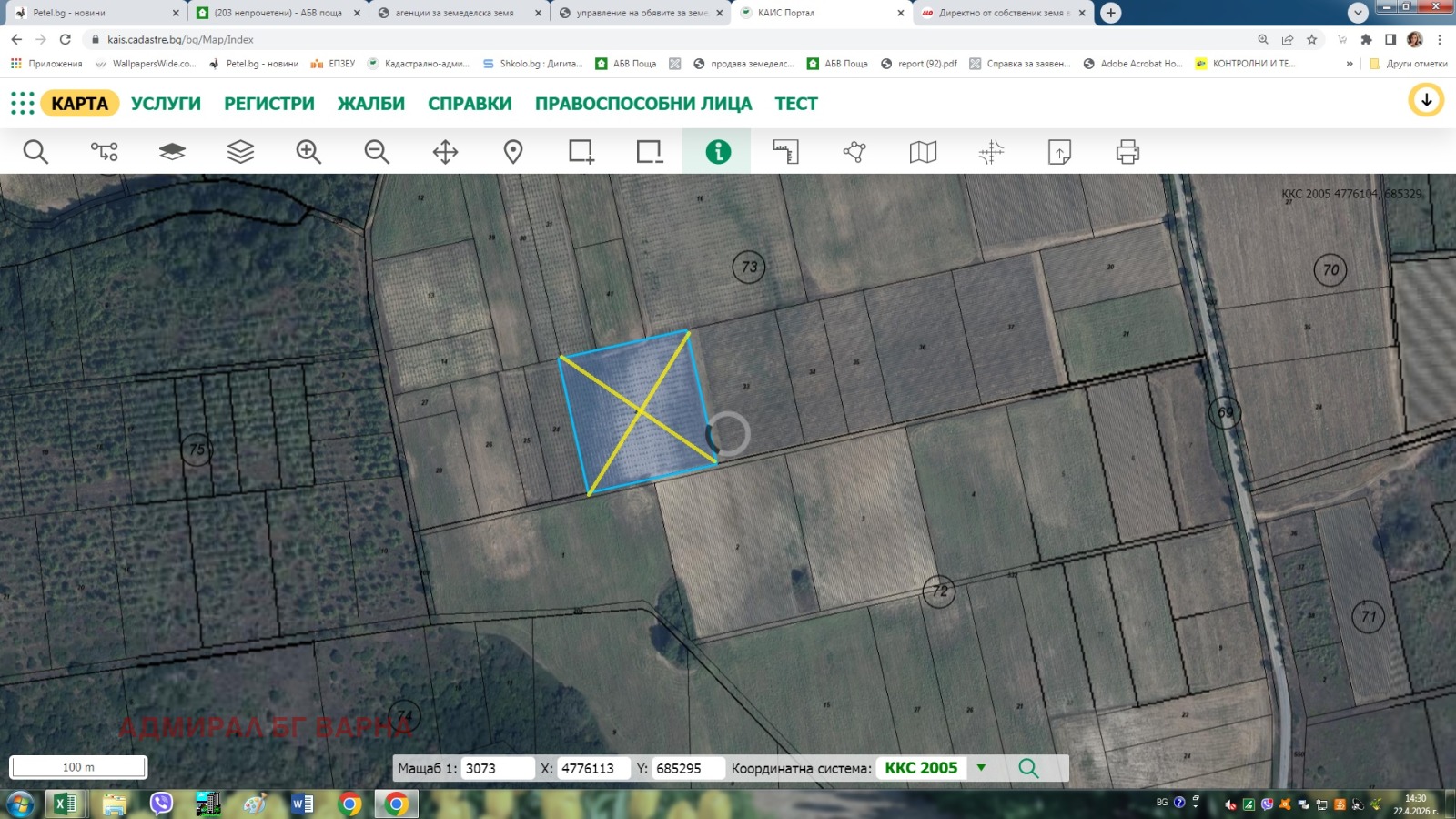This screenshot has height=819, width=1456.
Task: Open ПРАВОСПОСОБНИ ЛИЦА menu
Action: 643,104
